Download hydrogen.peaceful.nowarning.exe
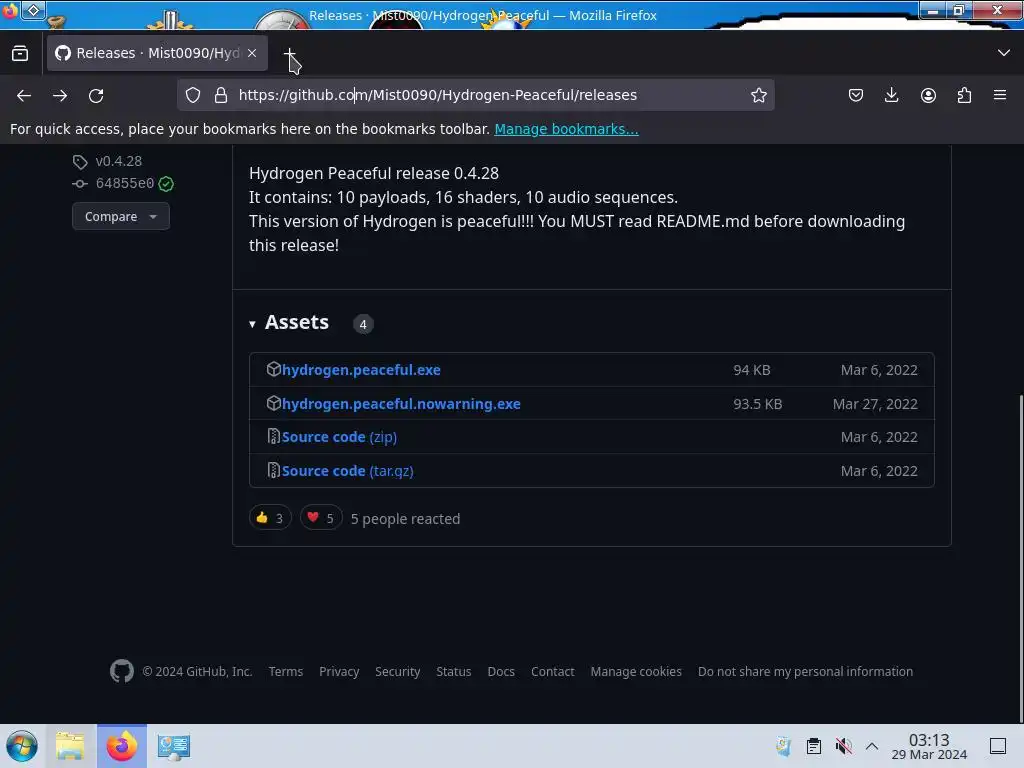Viewport: 1024px width, 768px height. click(401, 404)
